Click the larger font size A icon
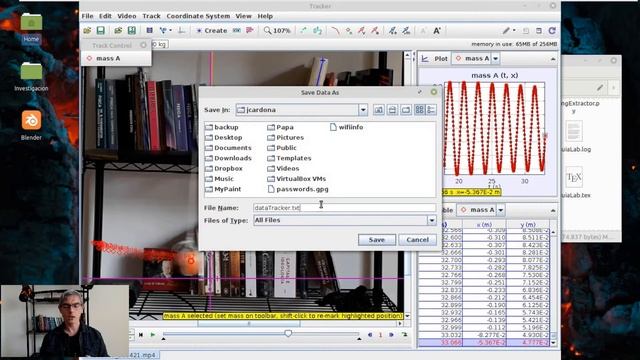The width and height of the screenshot is (640, 360). (437, 31)
